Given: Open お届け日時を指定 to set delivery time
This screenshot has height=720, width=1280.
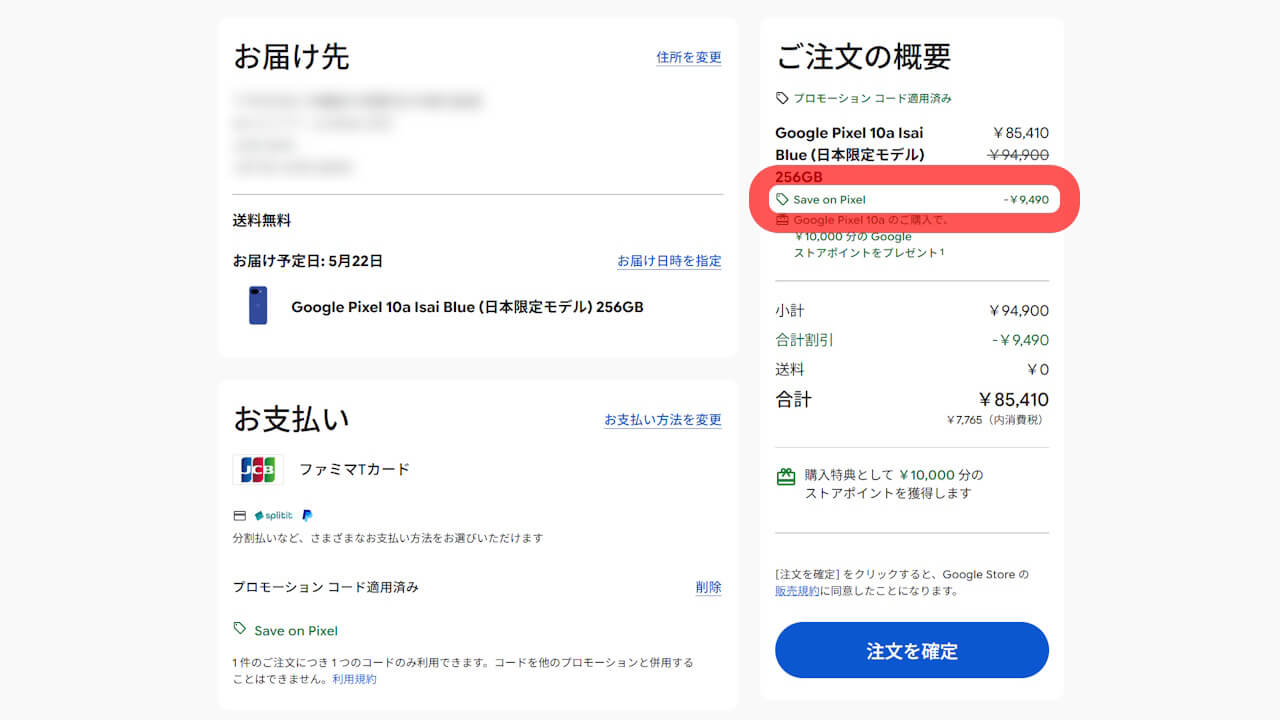Looking at the screenshot, I should pos(669,261).
